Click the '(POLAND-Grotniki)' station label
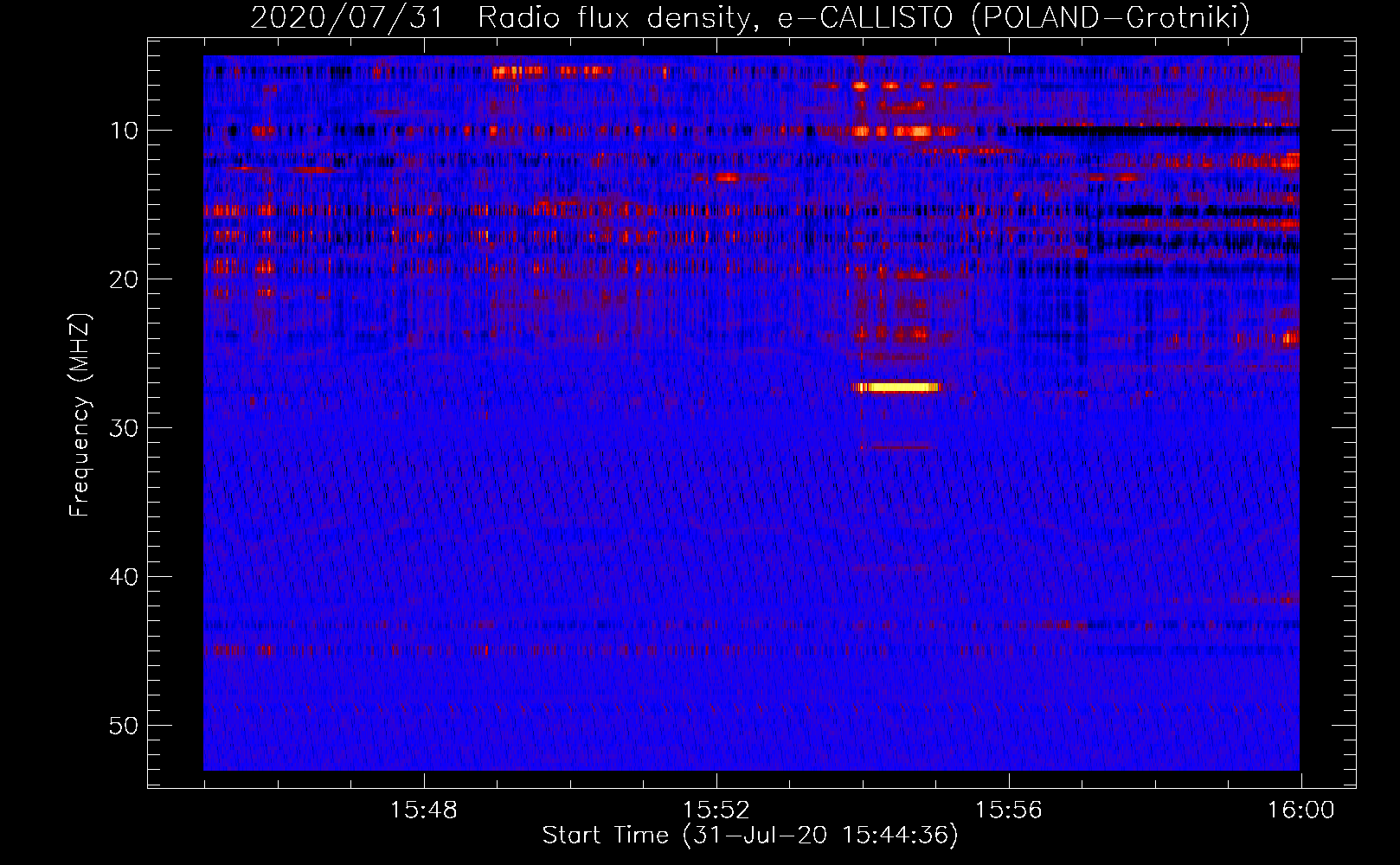The height and width of the screenshot is (865, 1400). click(1111, 17)
